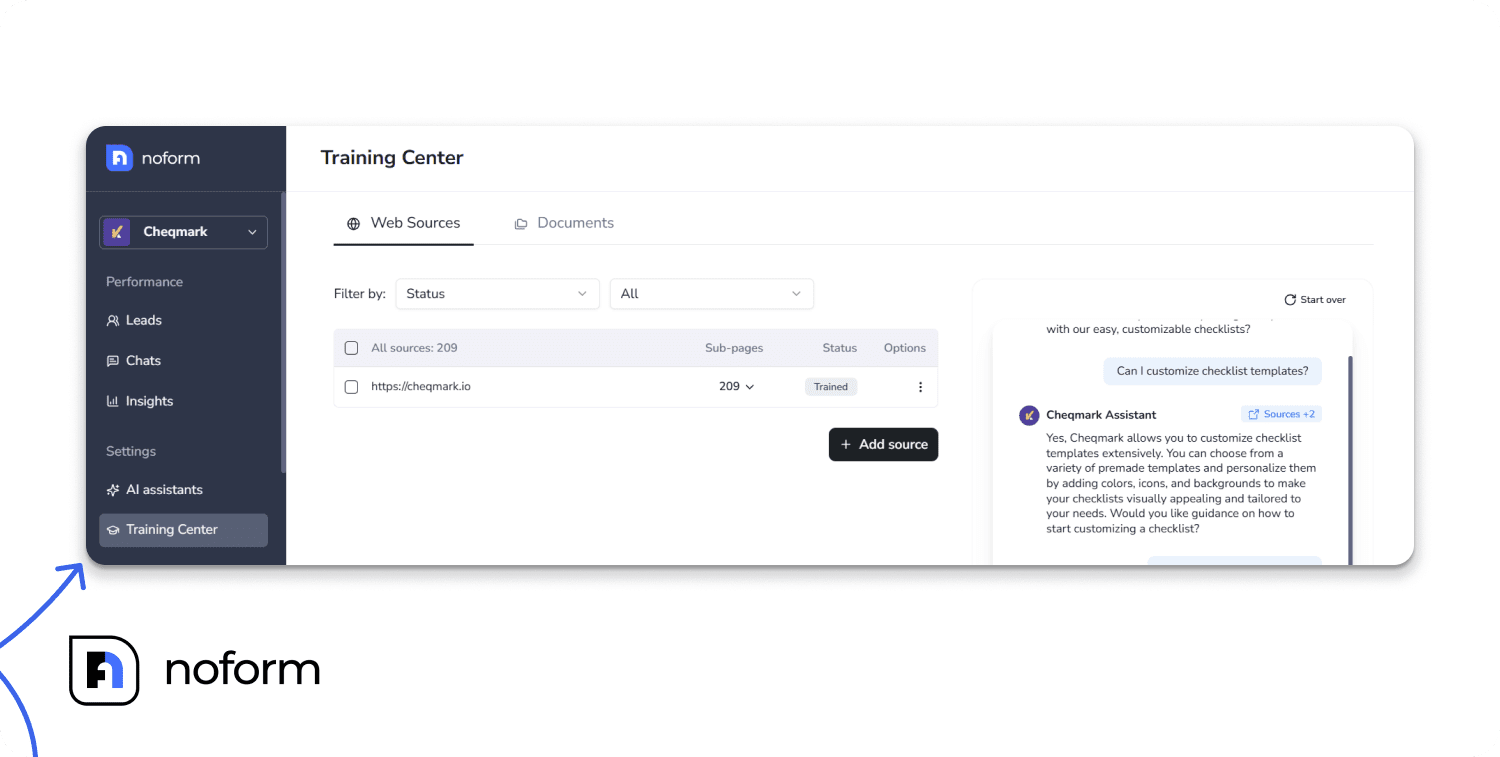Select the checkbox for https://cheqmark.io
The height and width of the screenshot is (757, 1500).
coord(351,386)
